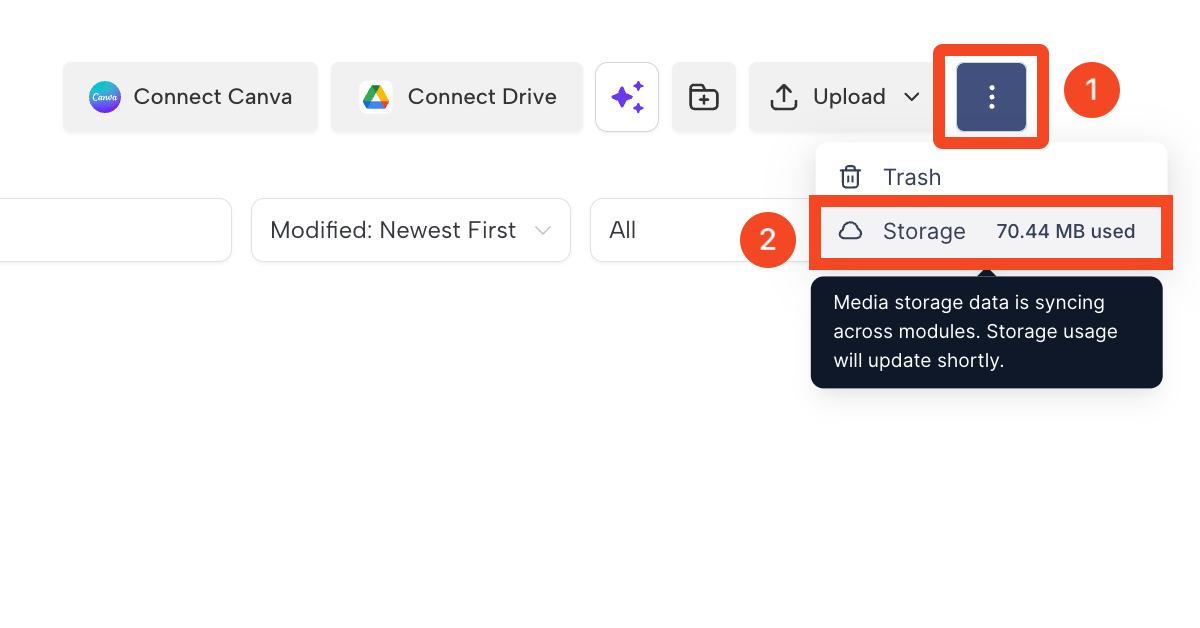The image size is (1200, 628).
Task: Click the Connect Canva button
Action: pos(190,97)
